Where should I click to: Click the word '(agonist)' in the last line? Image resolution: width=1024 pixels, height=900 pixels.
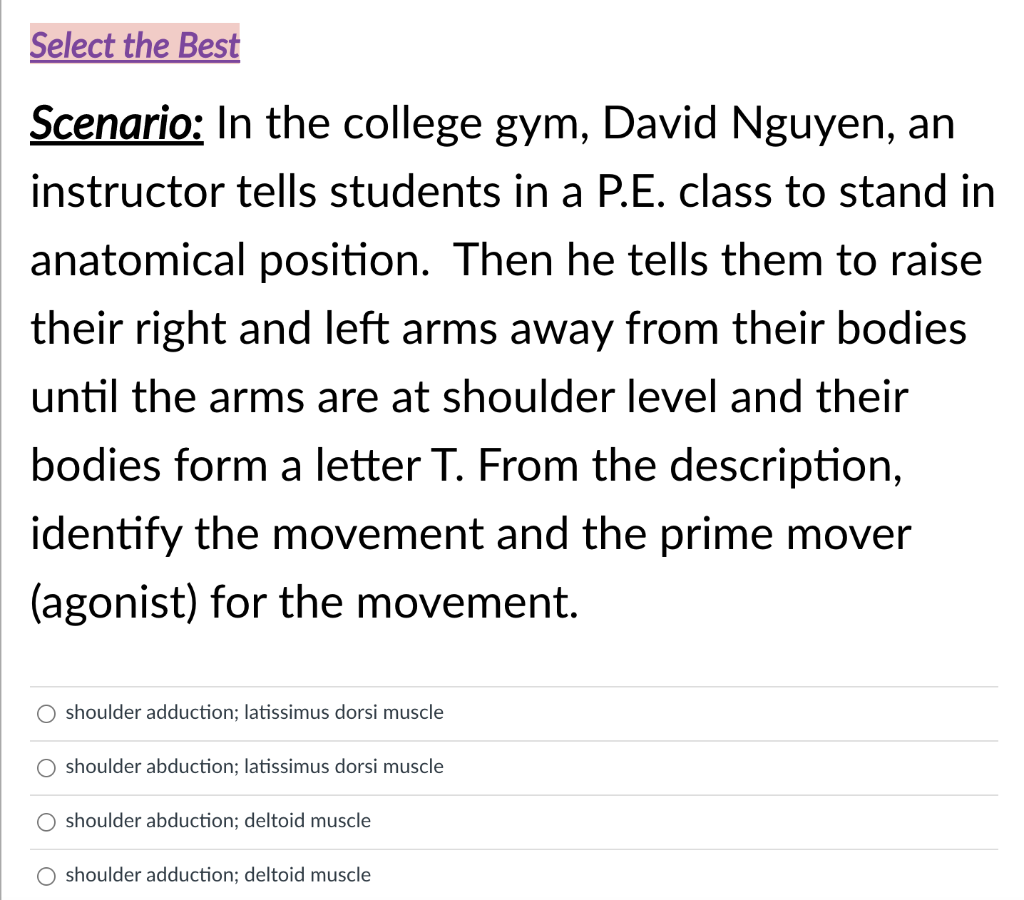point(114,603)
